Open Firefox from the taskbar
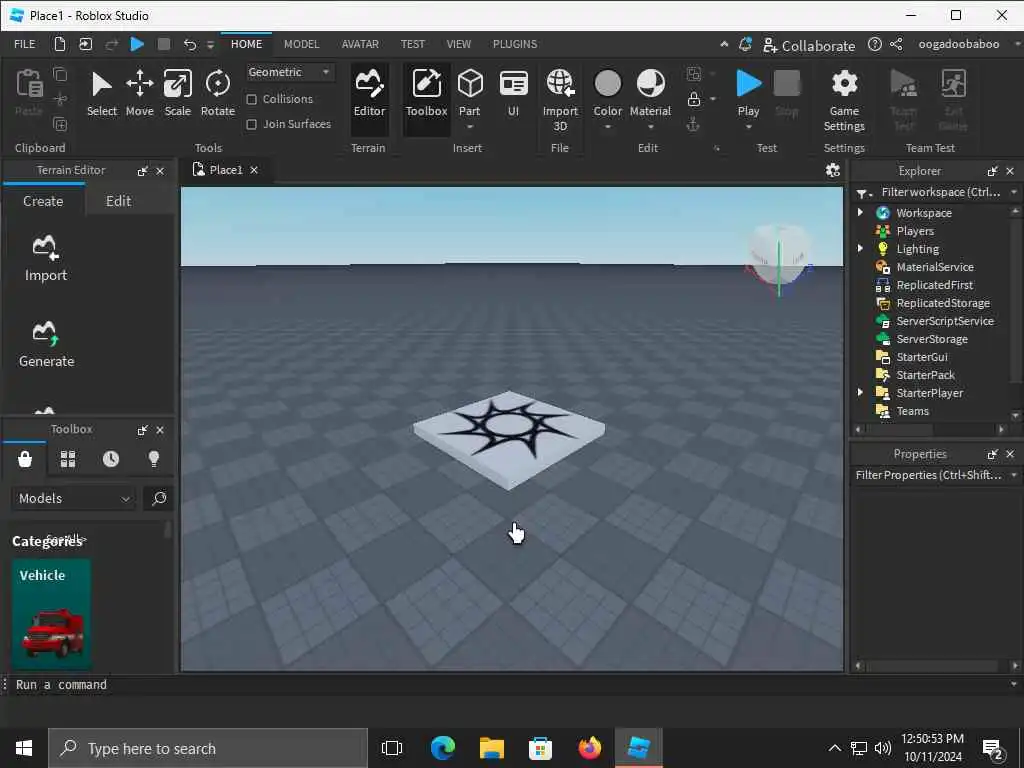The height and width of the screenshot is (768, 1024). coord(590,748)
